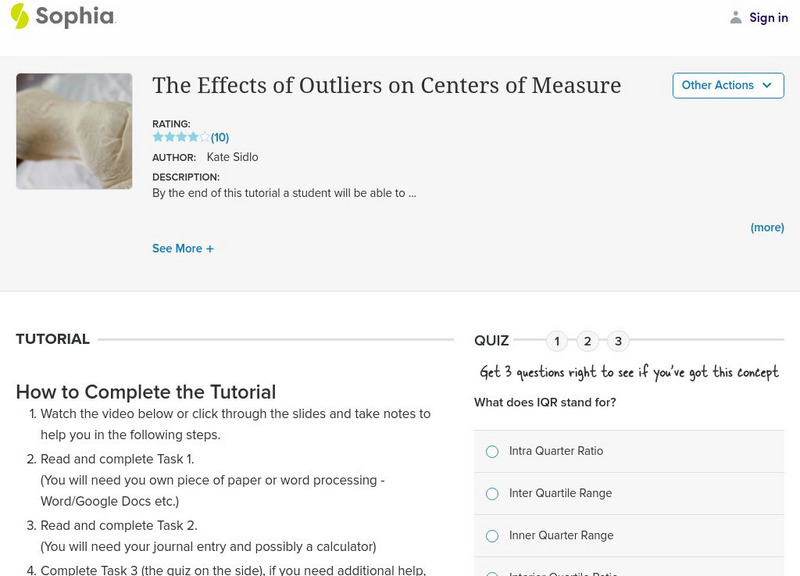Go to quiz question 3 circle
The image size is (800, 576).
coord(618,341)
